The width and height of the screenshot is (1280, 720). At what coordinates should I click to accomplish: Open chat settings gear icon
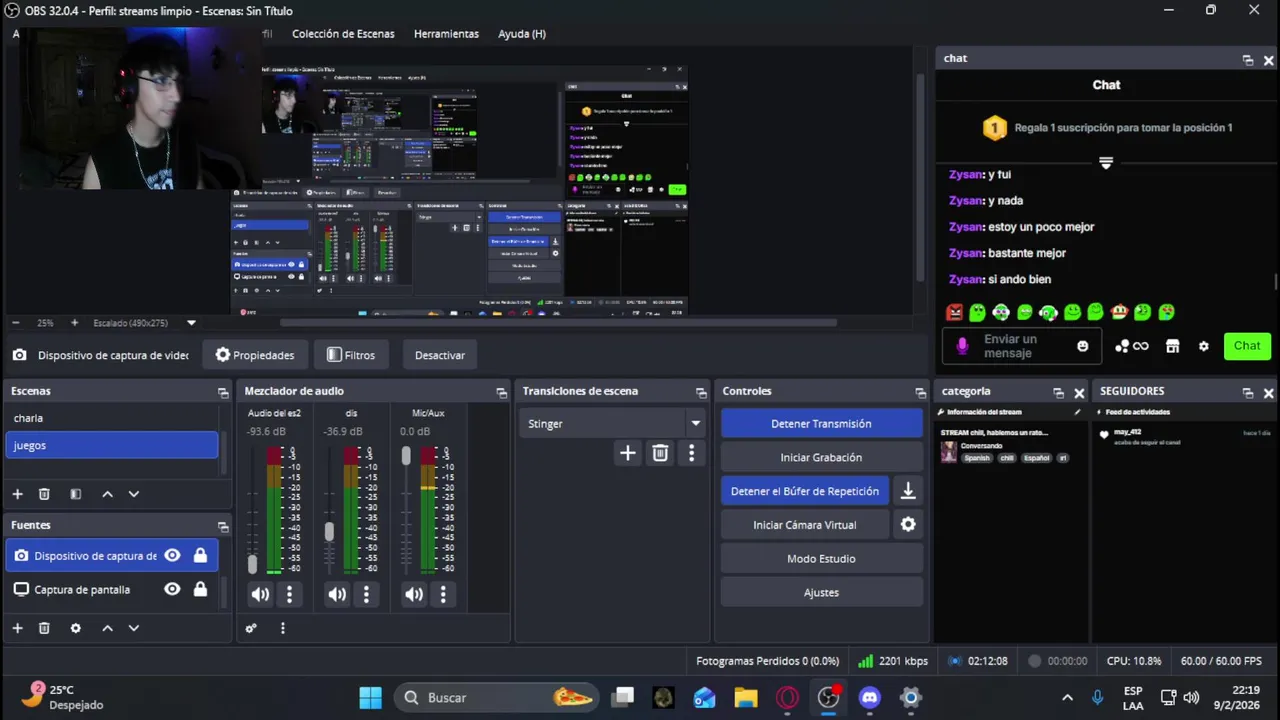pyautogui.click(x=1203, y=346)
